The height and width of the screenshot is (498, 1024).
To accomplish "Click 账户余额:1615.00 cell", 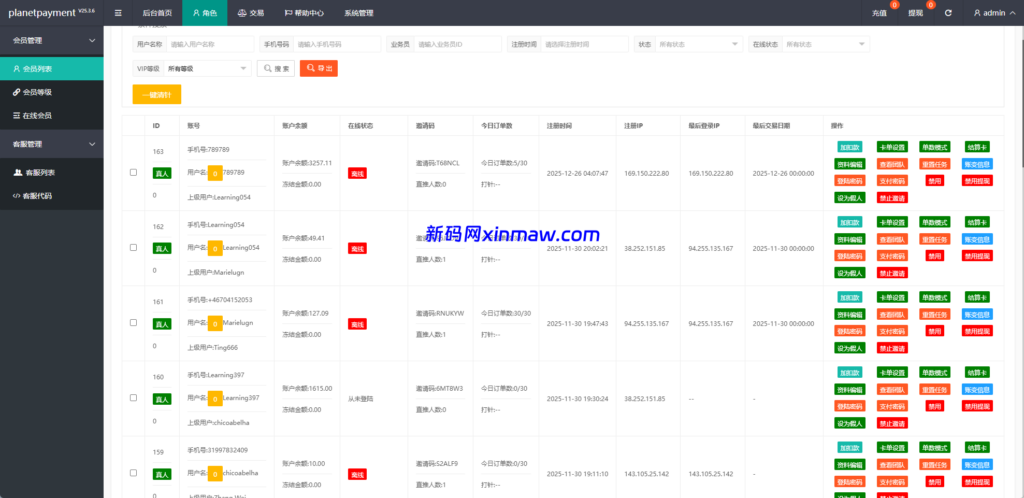I will click(307, 388).
